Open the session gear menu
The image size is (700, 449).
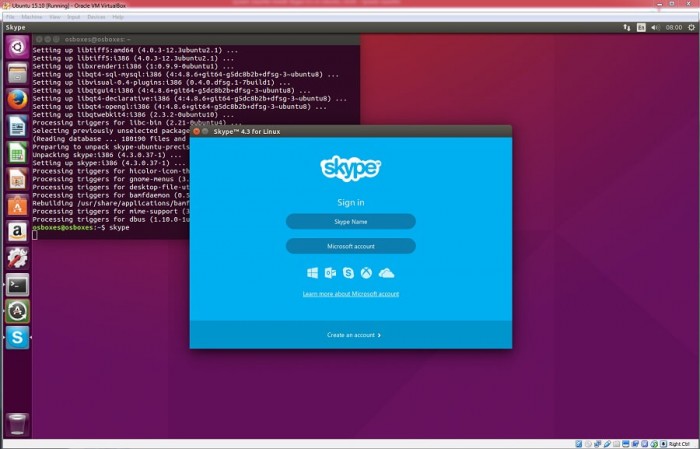point(691,28)
